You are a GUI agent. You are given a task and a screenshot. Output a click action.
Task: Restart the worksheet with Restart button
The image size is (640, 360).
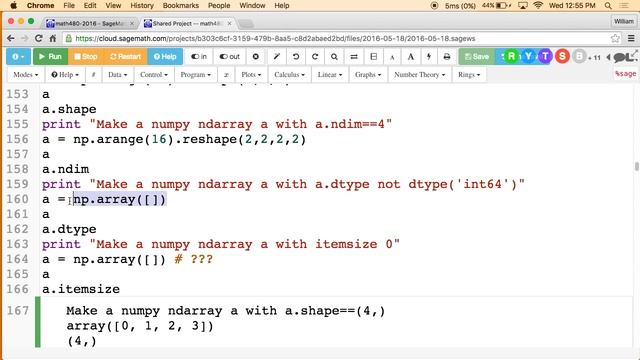(x=125, y=57)
